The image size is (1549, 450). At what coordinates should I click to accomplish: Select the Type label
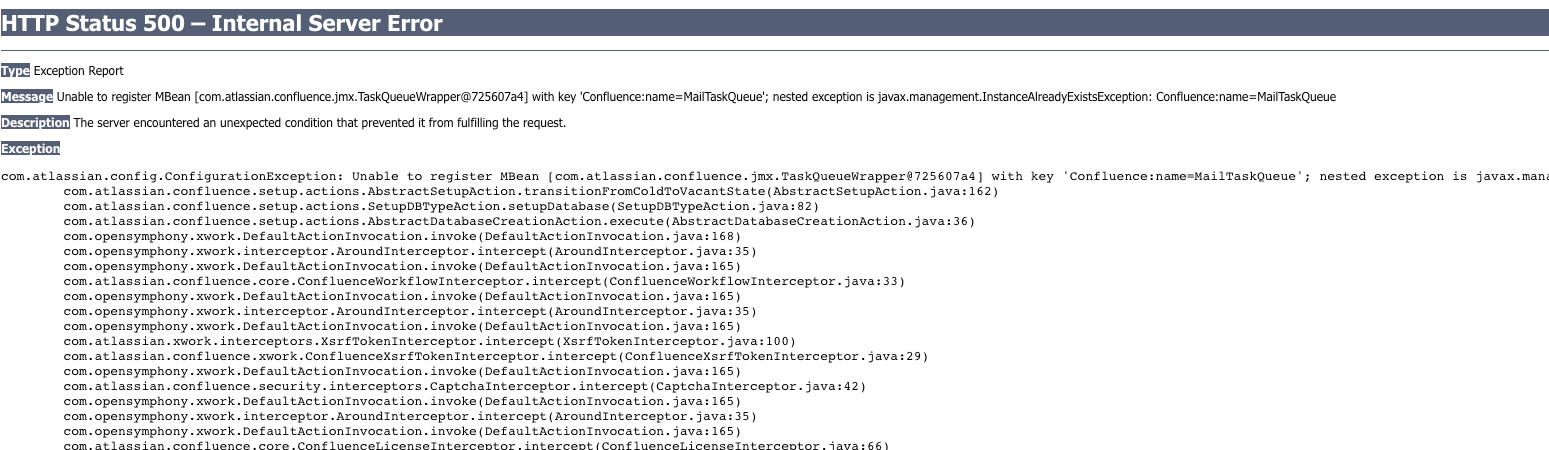coord(15,71)
